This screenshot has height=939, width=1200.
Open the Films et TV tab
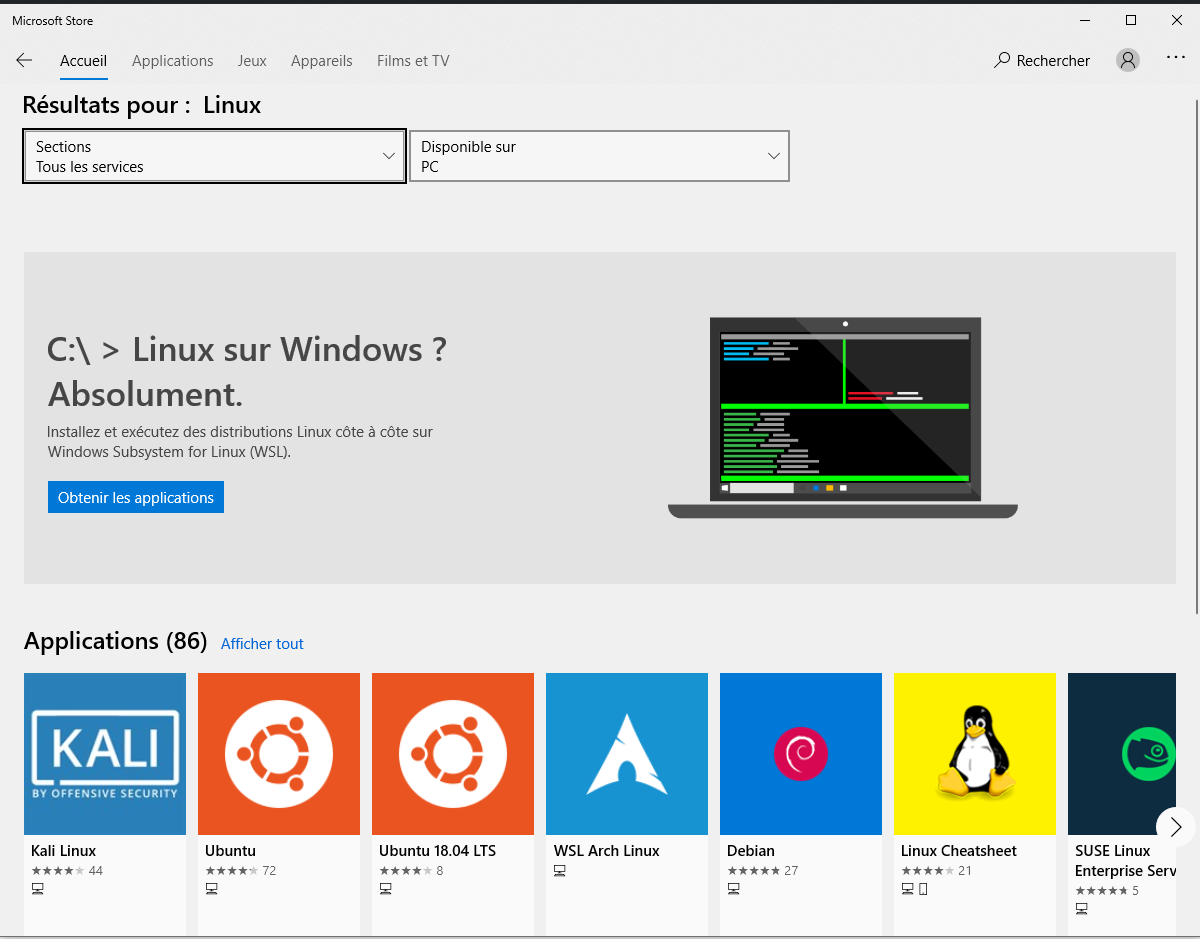click(413, 61)
